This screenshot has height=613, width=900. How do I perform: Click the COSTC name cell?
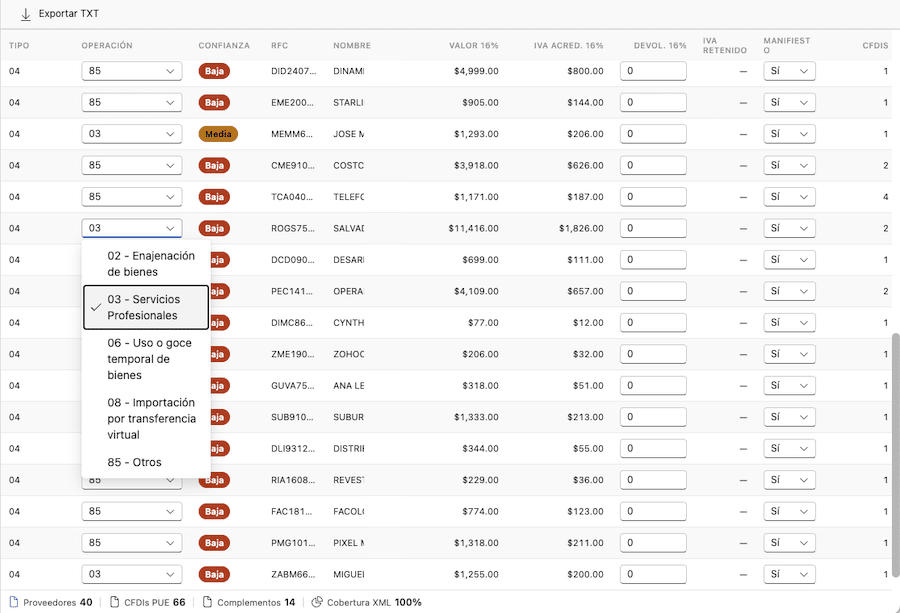point(348,165)
